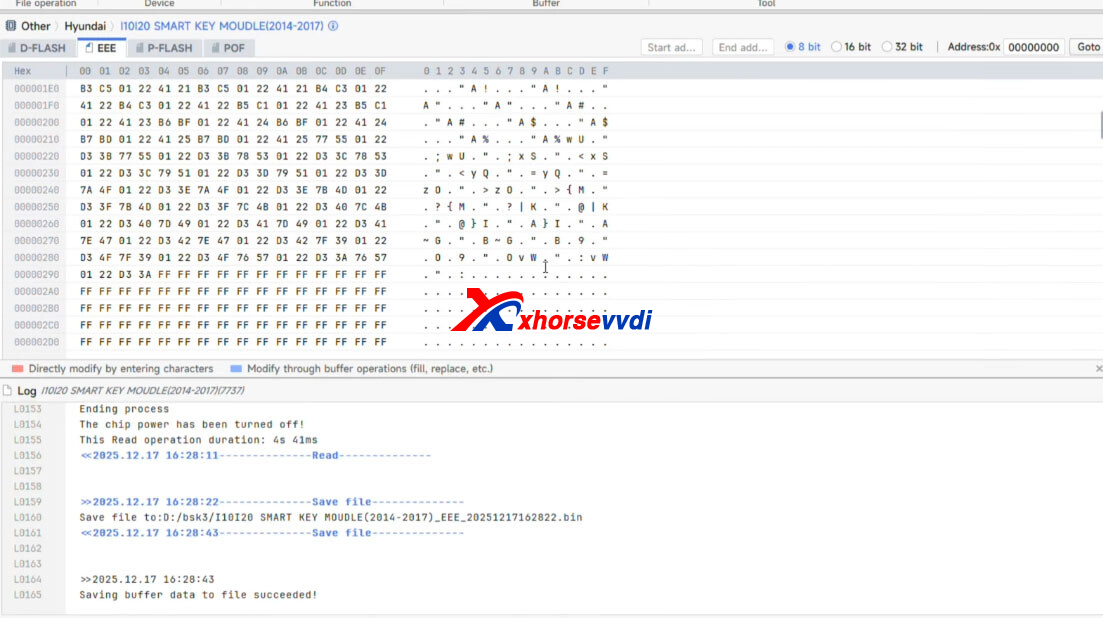1103x618 pixels.
Task: Open the Tool menu
Action: [766, 4]
